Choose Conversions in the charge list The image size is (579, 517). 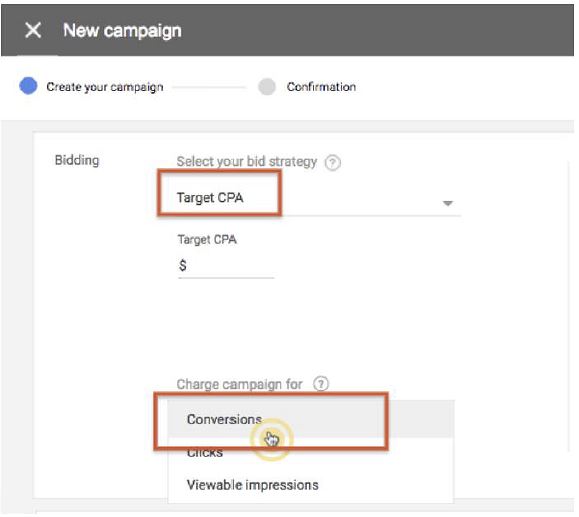coord(311,419)
